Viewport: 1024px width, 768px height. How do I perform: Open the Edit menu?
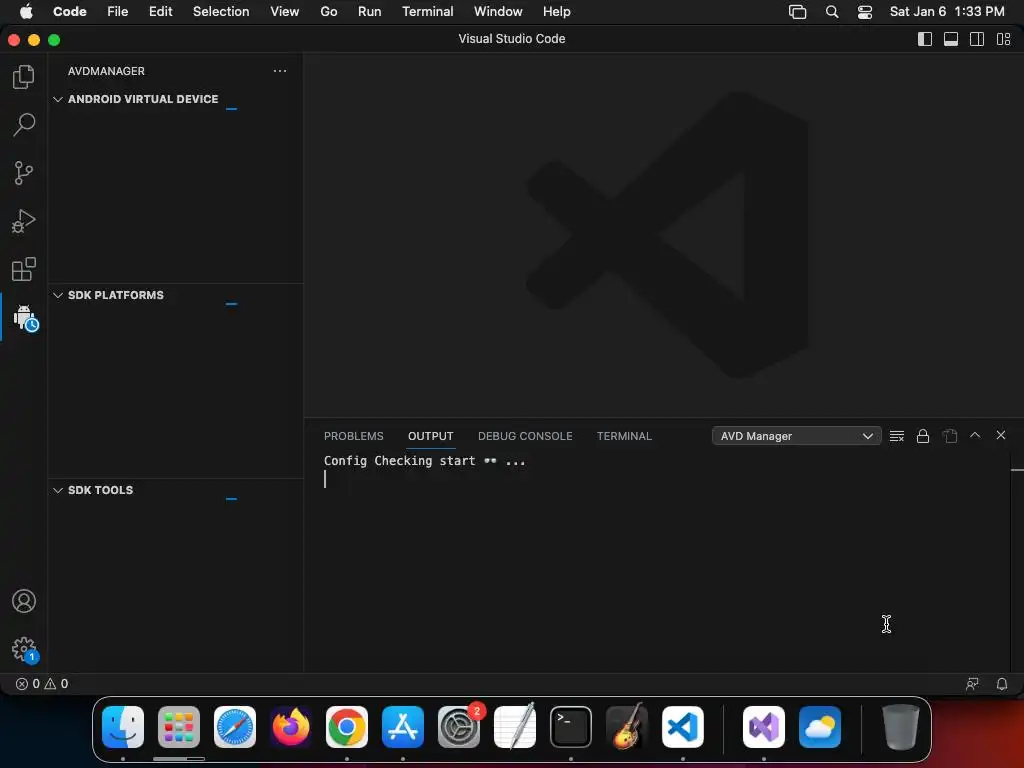(x=160, y=11)
